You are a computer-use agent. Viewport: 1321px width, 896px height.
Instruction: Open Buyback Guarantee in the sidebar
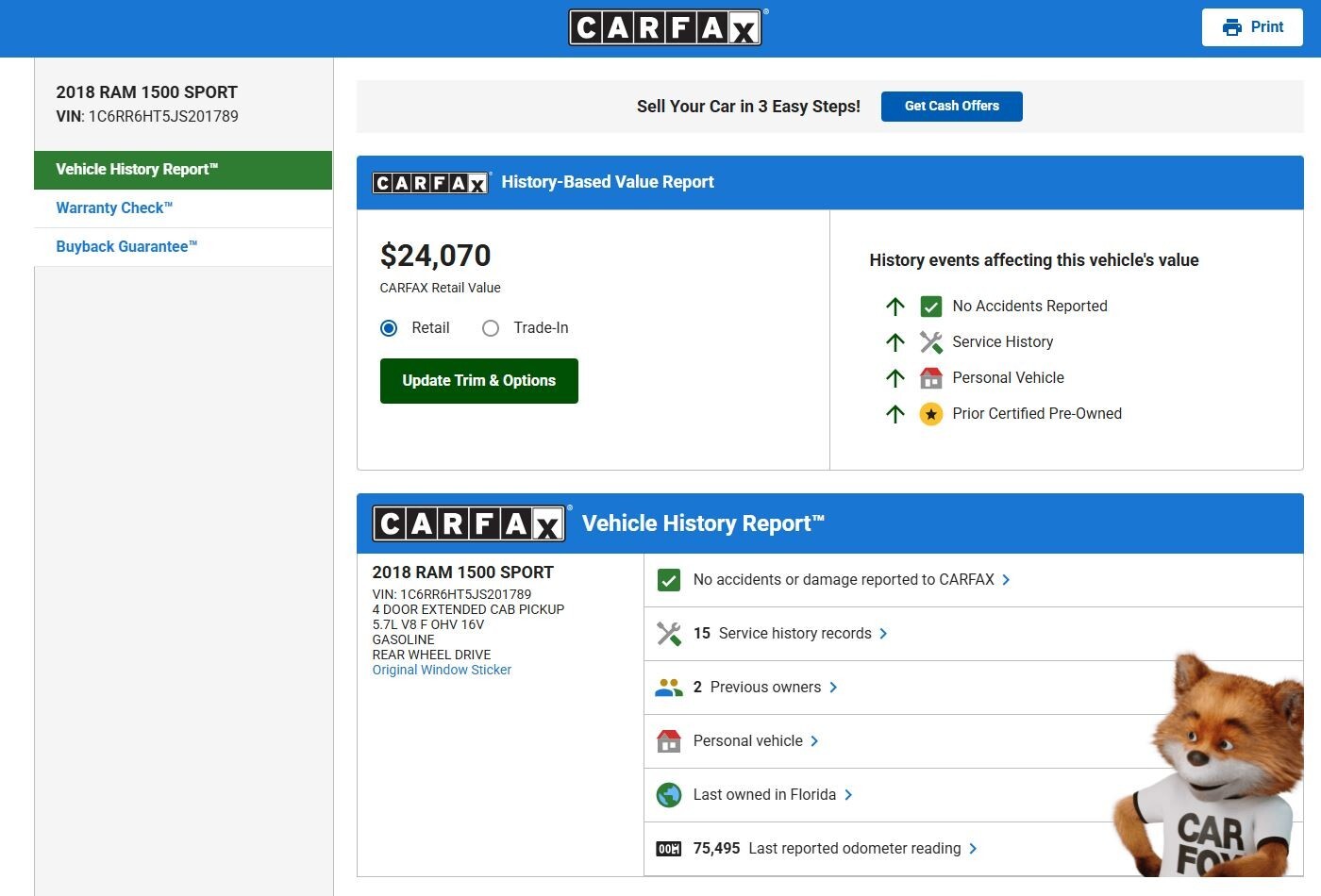point(183,247)
